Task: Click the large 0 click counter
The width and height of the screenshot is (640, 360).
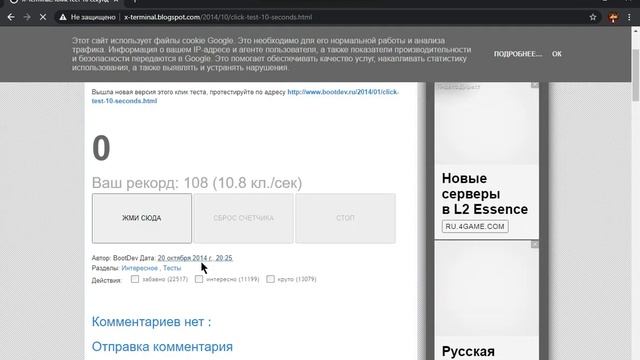Action: pos(101,148)
